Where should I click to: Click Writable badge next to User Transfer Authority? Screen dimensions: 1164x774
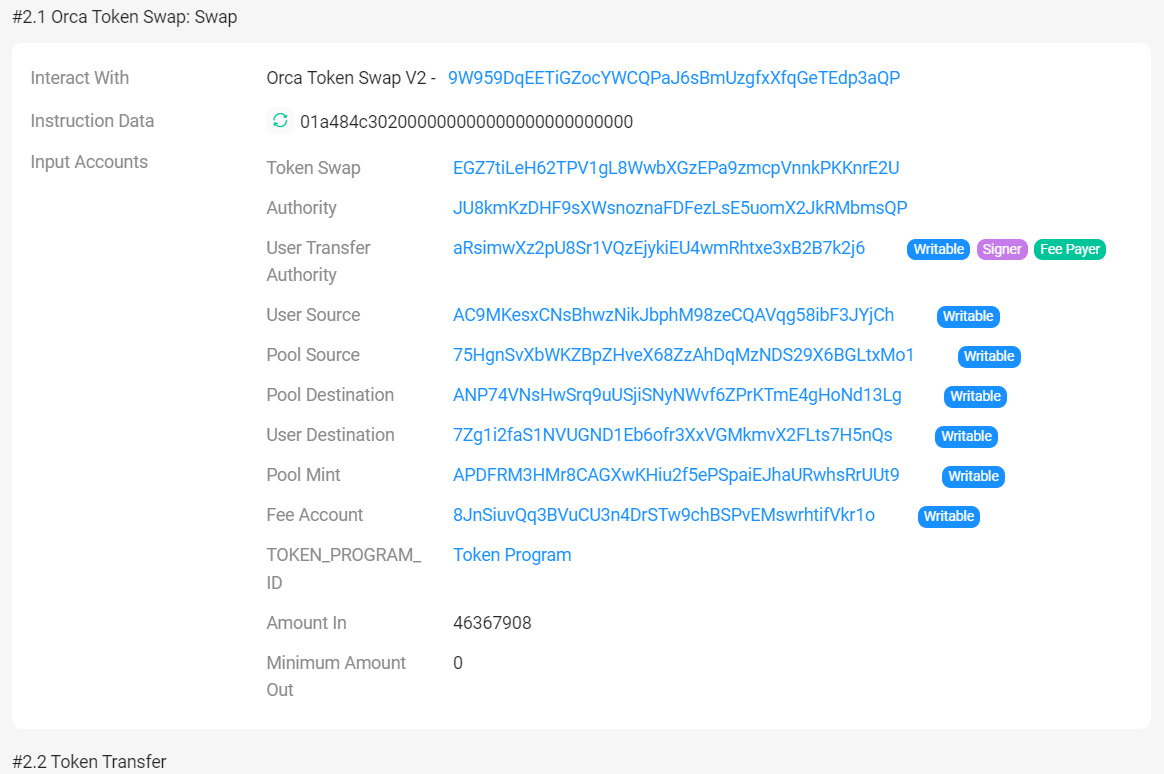pos(938,249)
